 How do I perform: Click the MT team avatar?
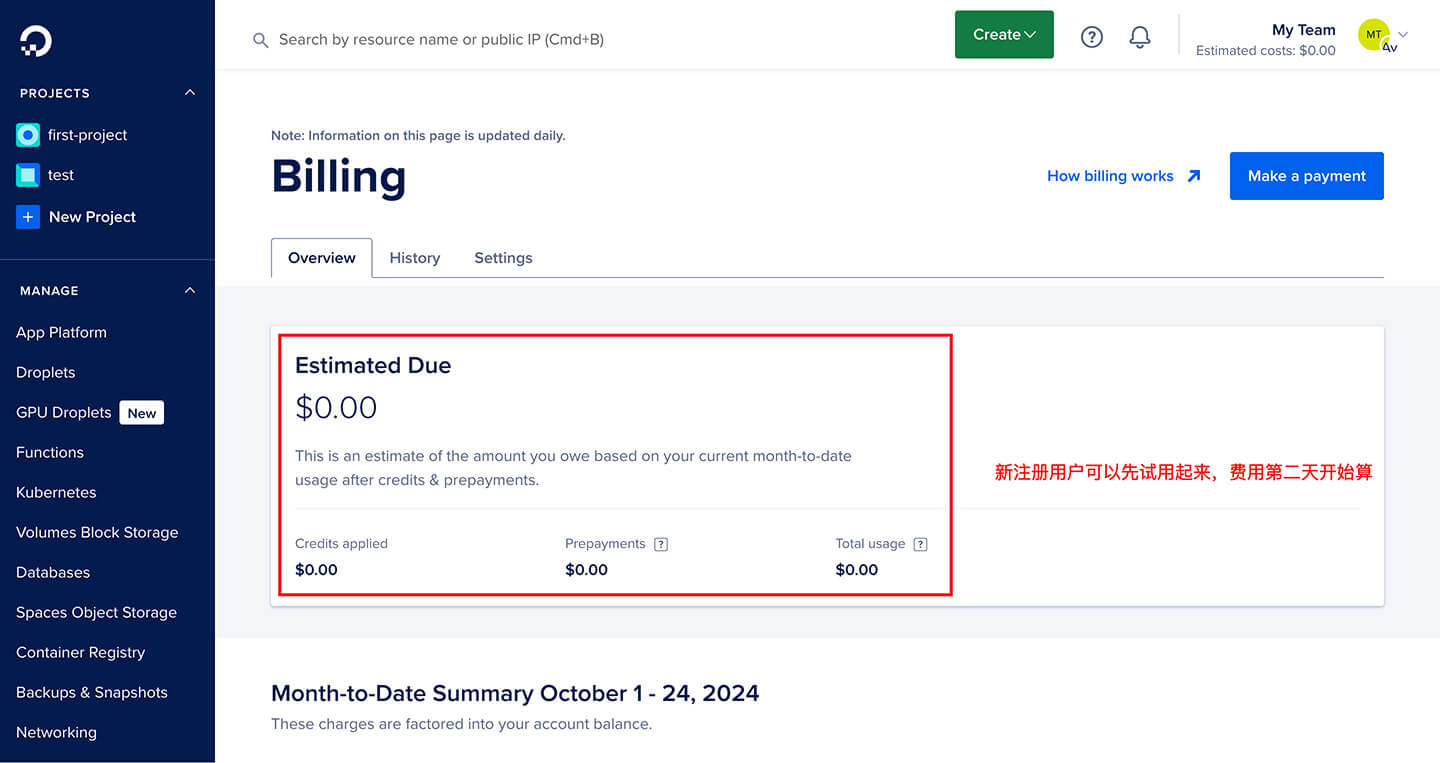(1374, 35)
